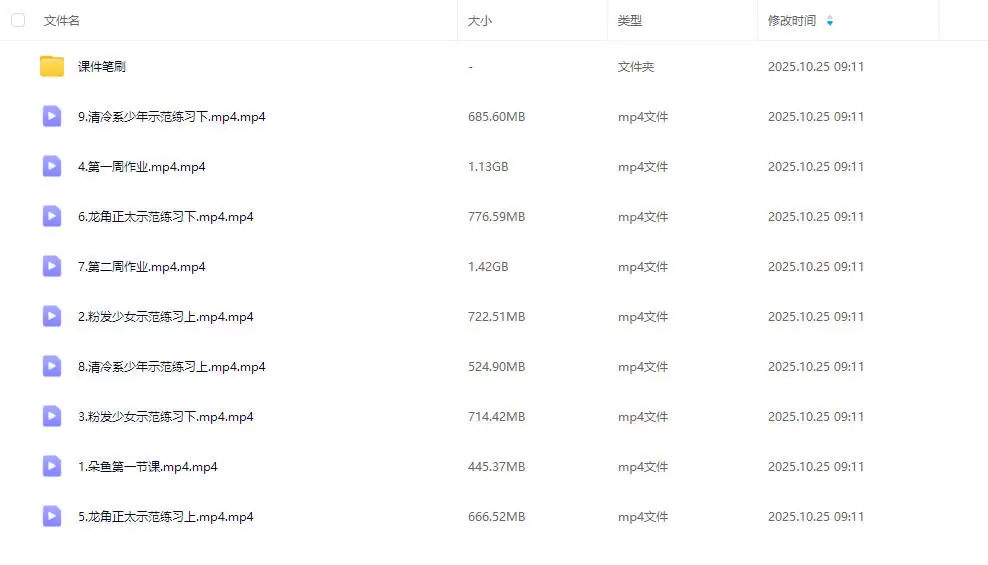Click the 修改时间 column header text
Viewport: 988px width, 565px height.
[x=791, y=21]
